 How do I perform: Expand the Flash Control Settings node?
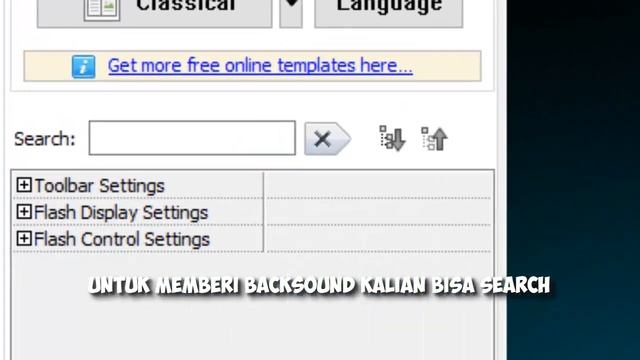point(24,239)
